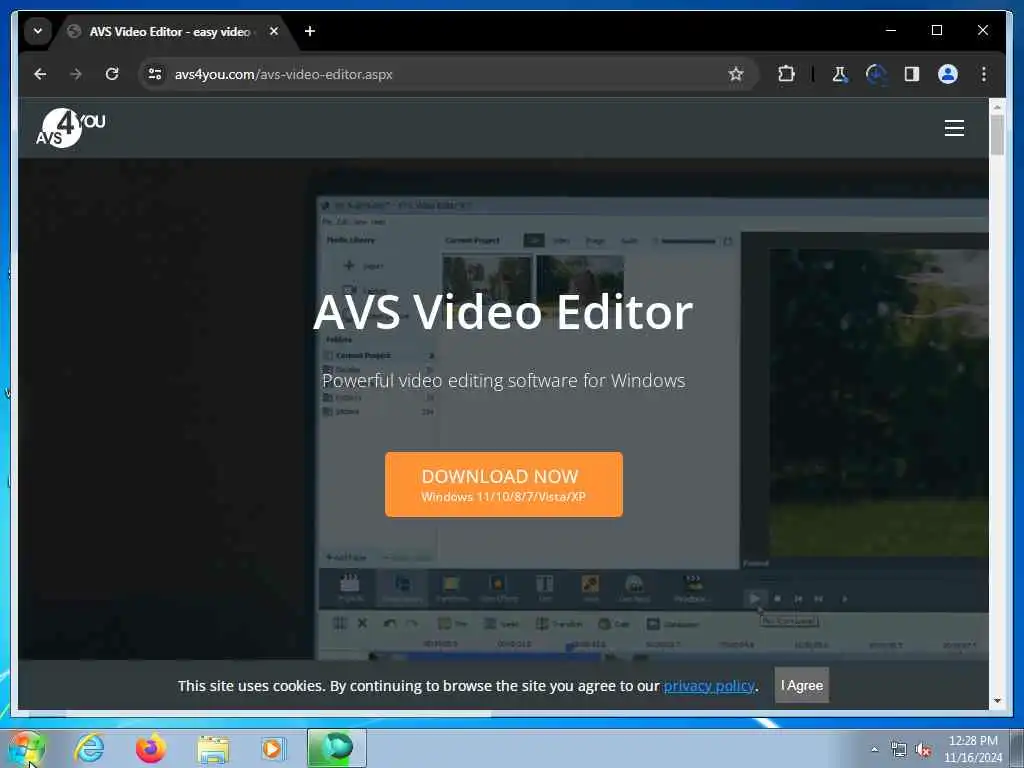This screenshot has height=768, width=1024.
Task: Go back to the previous page
Action: [x=40, y=74]
